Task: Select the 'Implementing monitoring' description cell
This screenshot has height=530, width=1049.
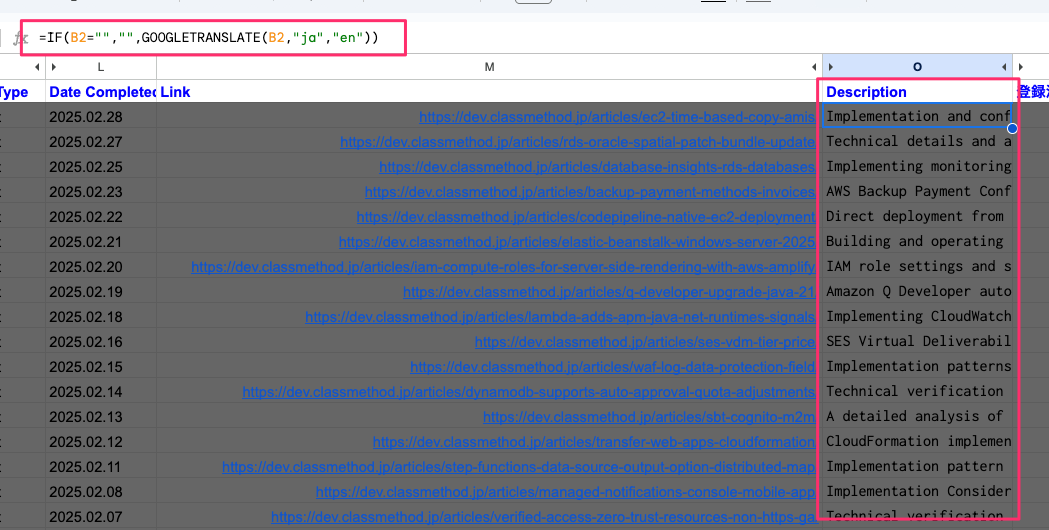Action: [917, 166]
